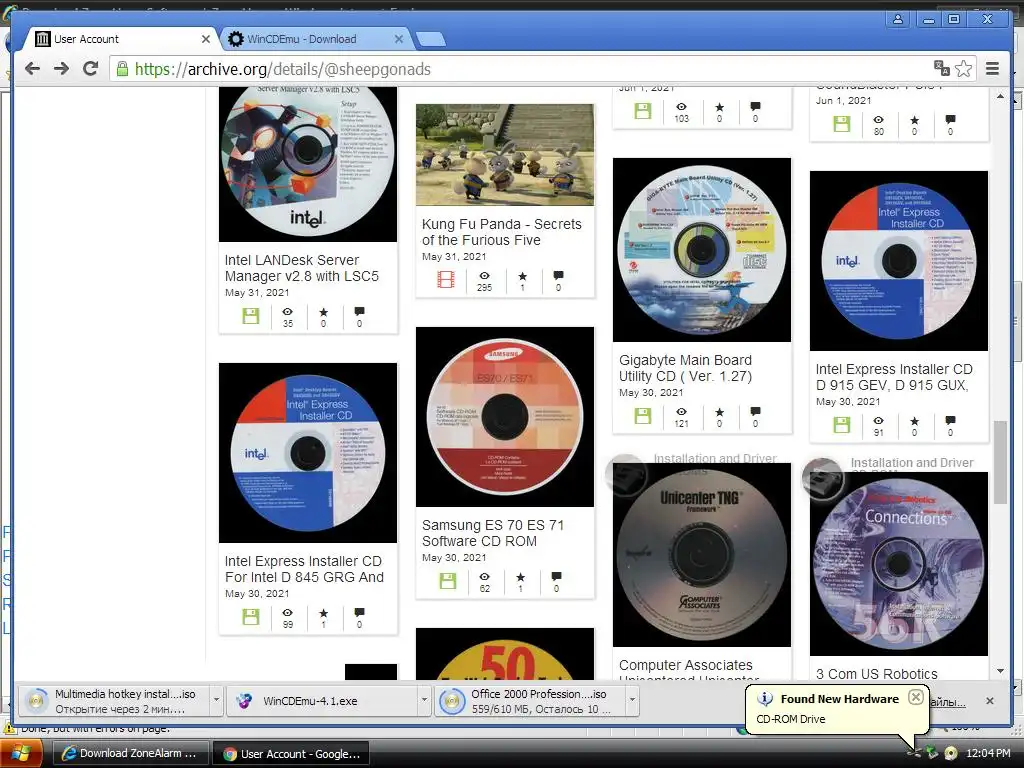Click the star icon under Samsung ES 70
Screen dimensions: 1024x768
520,577
